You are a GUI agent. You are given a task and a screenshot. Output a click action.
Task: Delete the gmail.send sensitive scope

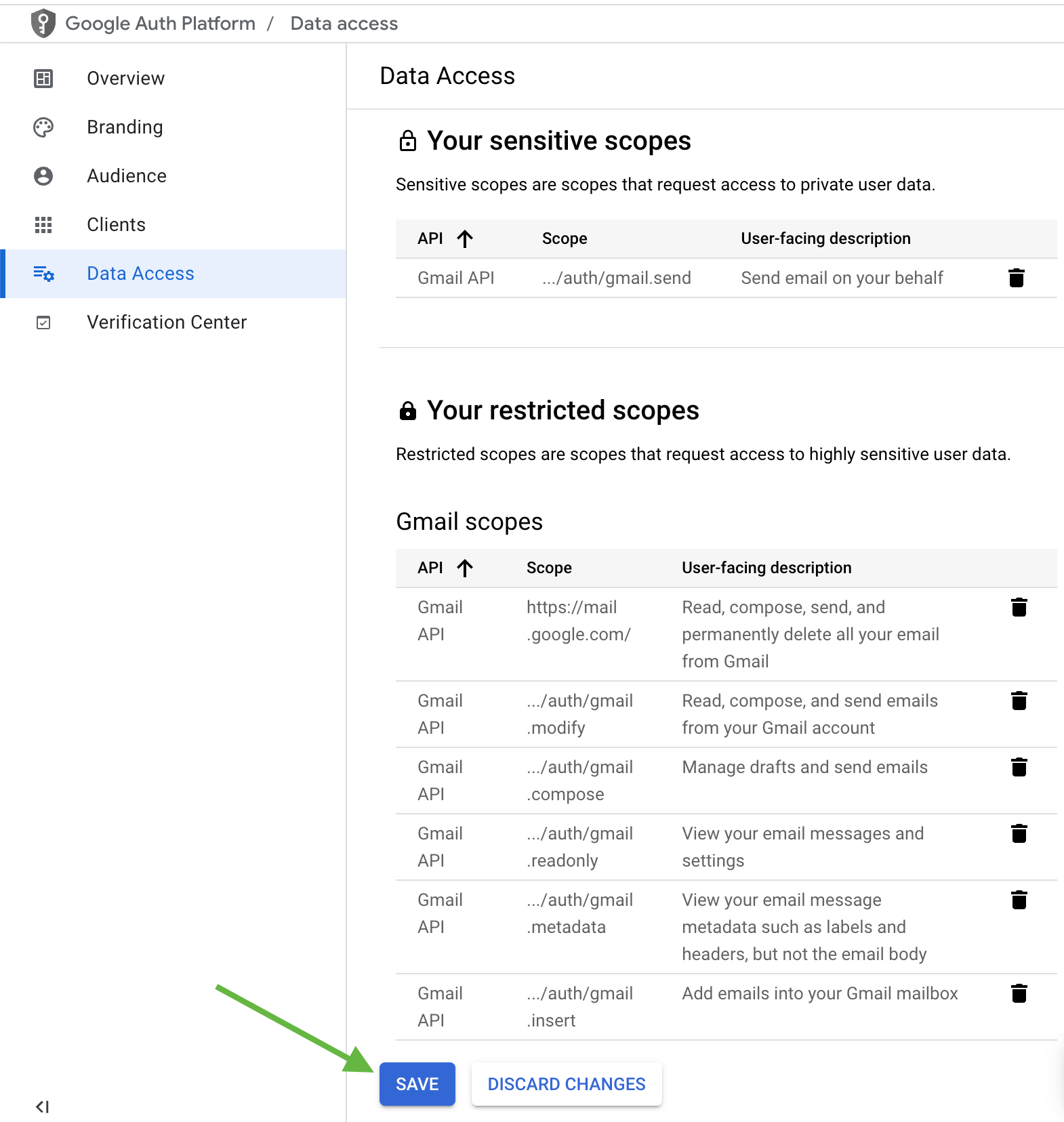pos(1016,278)
